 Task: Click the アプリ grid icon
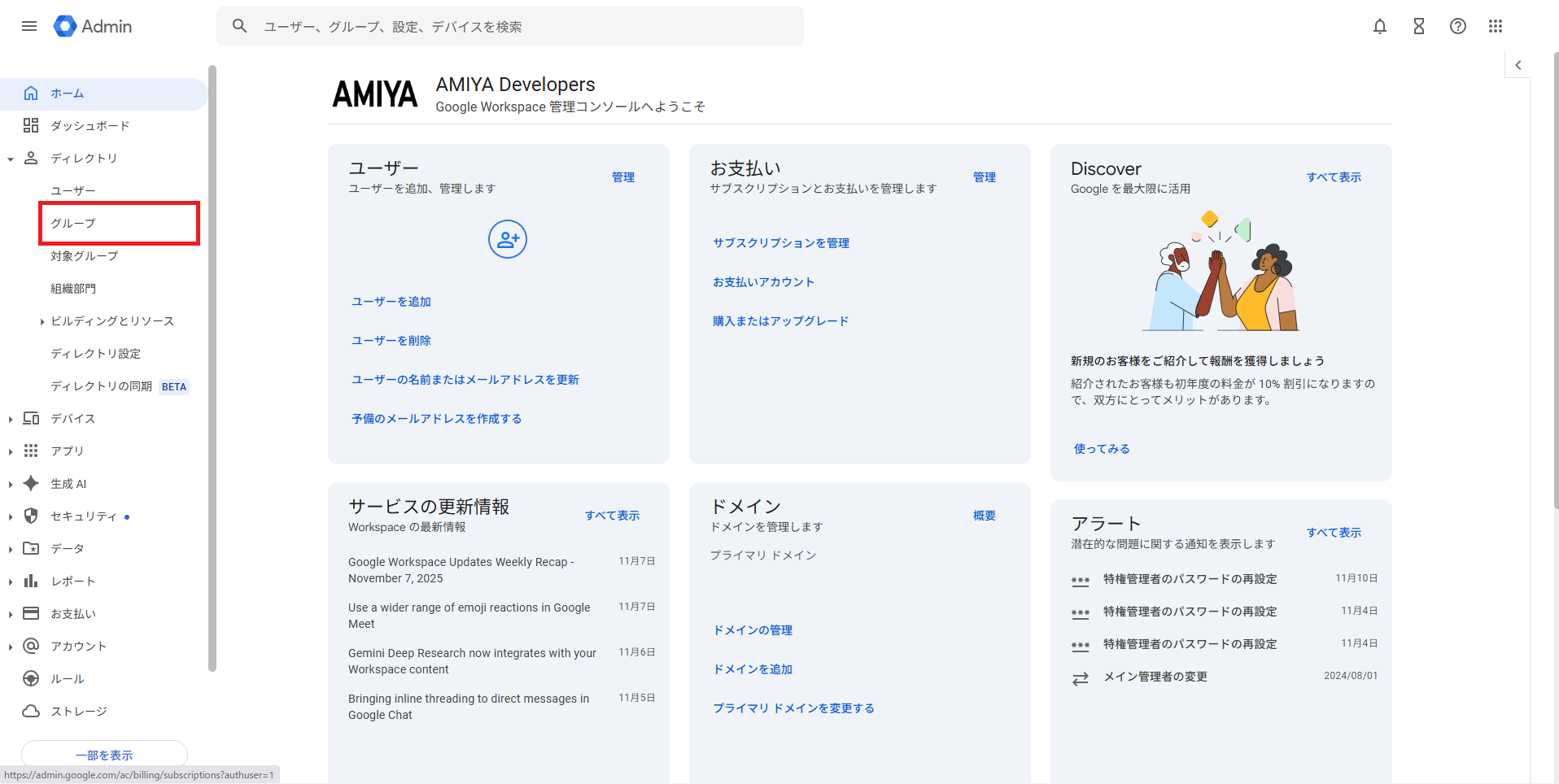31,451
